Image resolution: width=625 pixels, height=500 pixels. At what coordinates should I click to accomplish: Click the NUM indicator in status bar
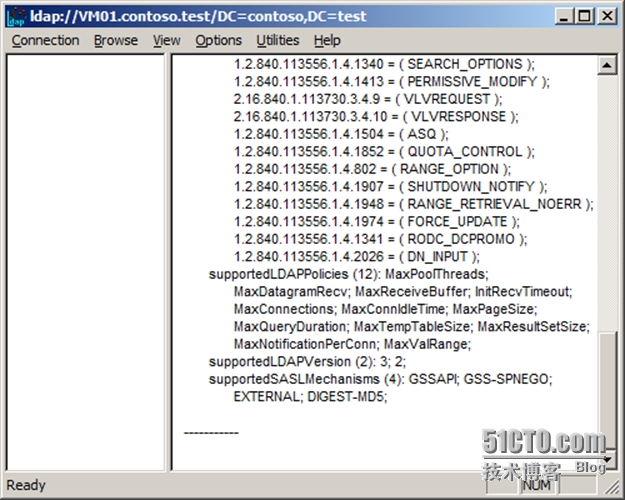click(x=537, y=485)
